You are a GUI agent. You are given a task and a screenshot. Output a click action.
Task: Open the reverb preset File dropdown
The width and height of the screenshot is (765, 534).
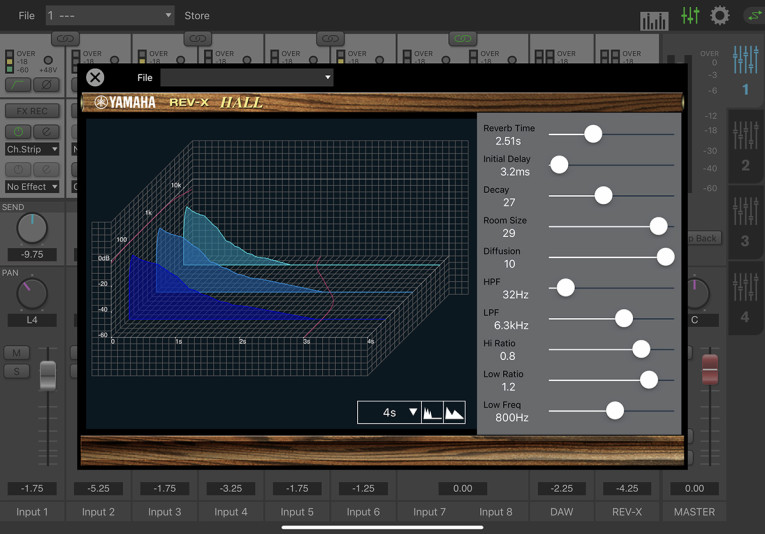[247, 77]
